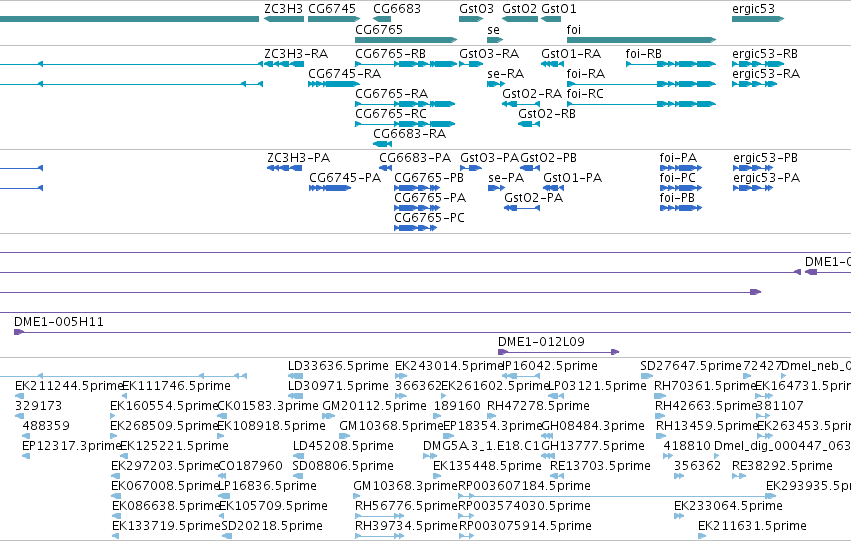Select EST LD45208.5prime
Image resolution: width=851 pixels, height=541 pixels.
coord(343,446)
